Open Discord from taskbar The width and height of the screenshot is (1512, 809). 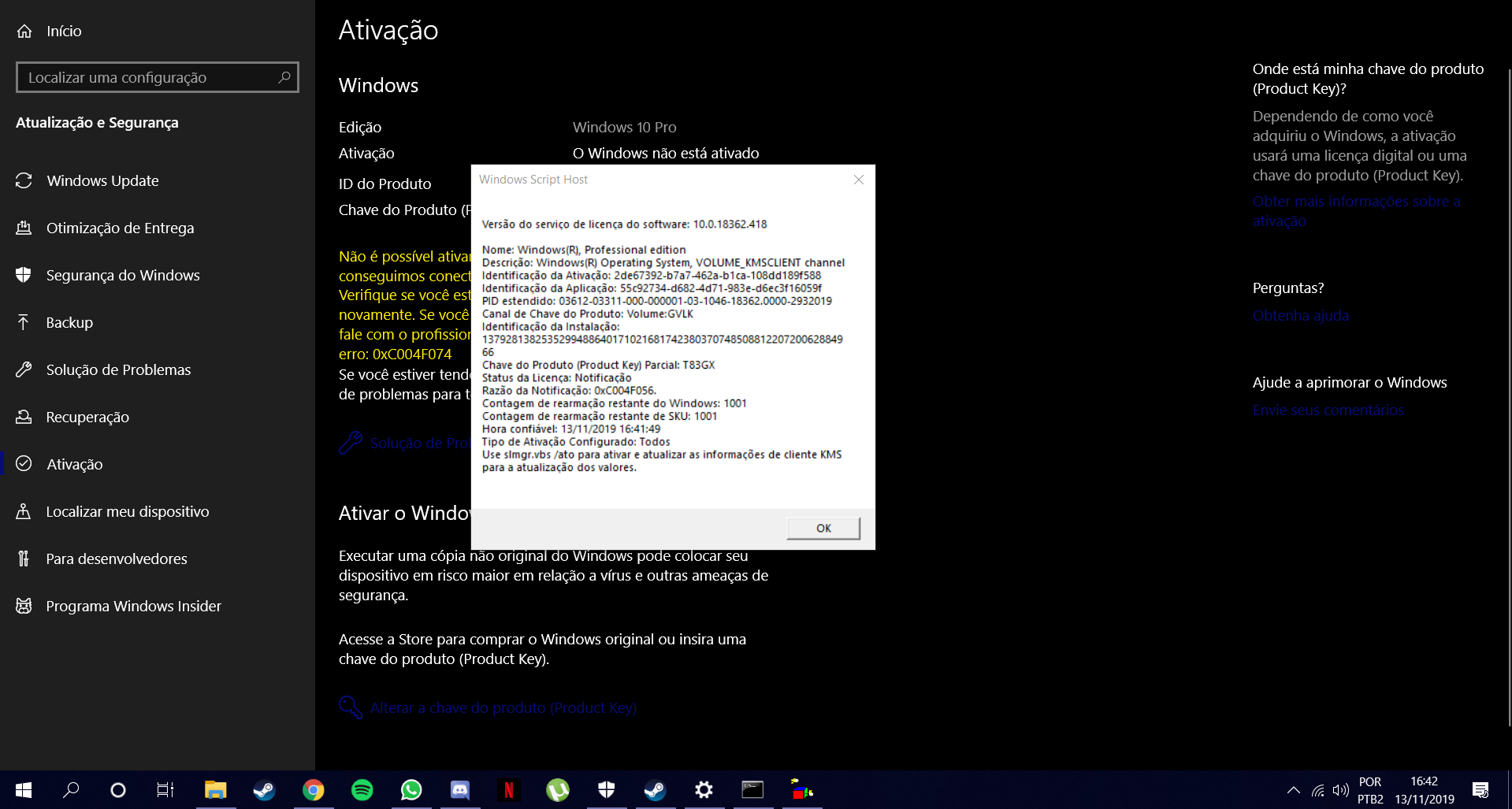(x=460, y=790)
